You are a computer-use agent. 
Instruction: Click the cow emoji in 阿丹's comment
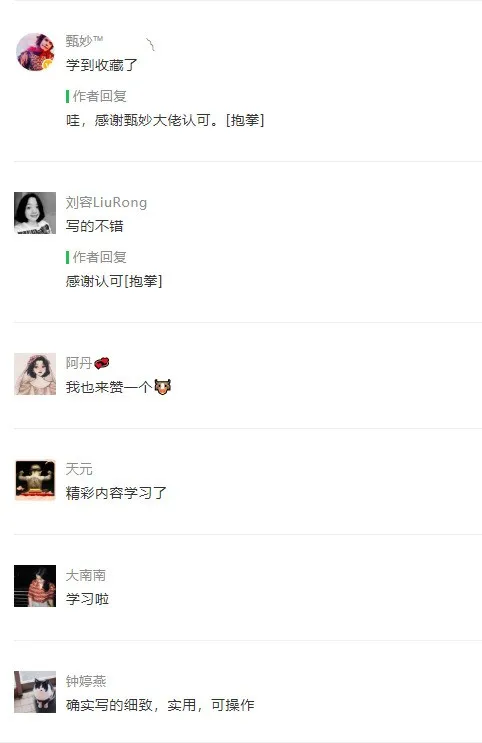pos(163,387)
